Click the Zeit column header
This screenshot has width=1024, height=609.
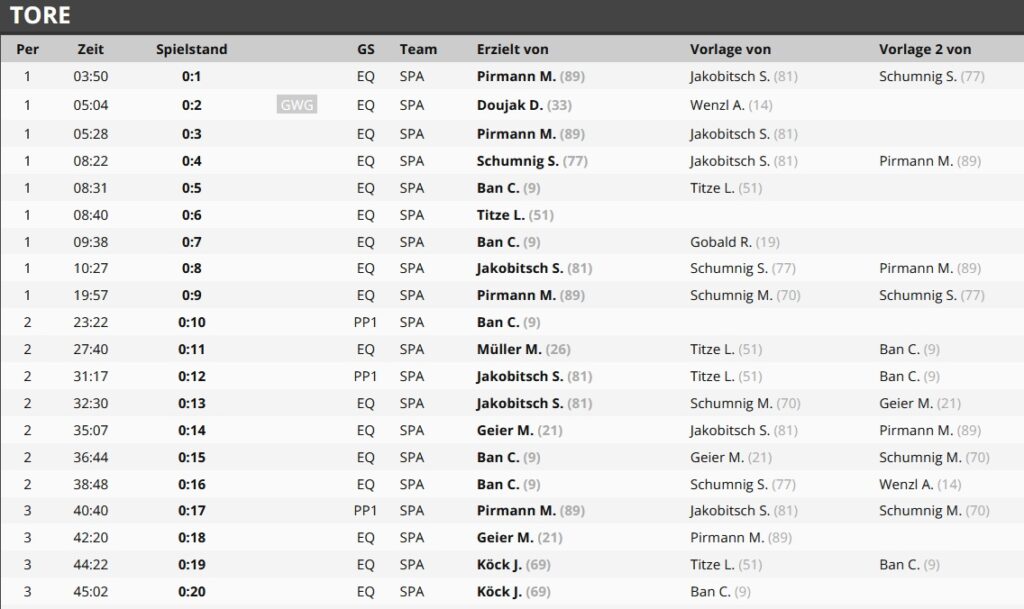[90, 49]
